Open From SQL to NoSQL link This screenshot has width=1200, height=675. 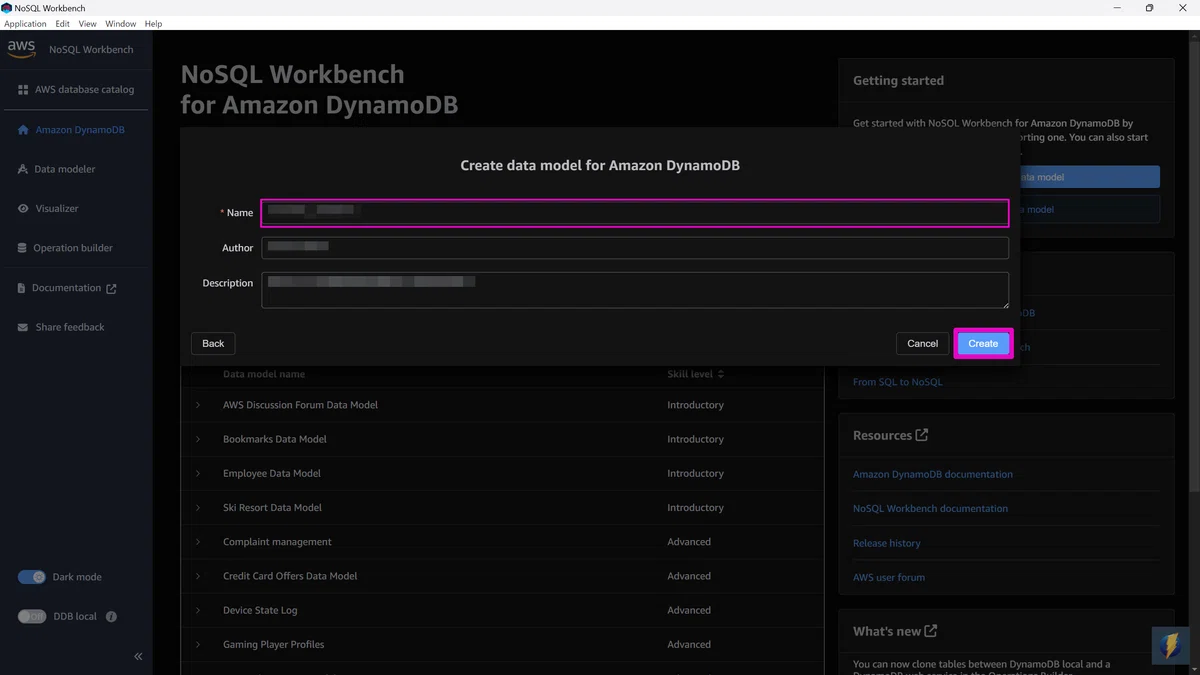[898, 382]
